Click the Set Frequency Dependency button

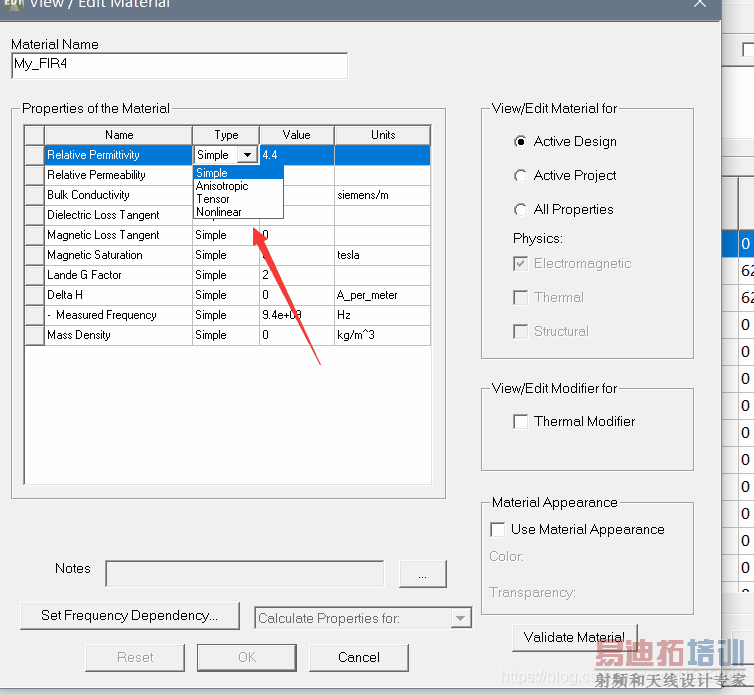pos(130,616)
